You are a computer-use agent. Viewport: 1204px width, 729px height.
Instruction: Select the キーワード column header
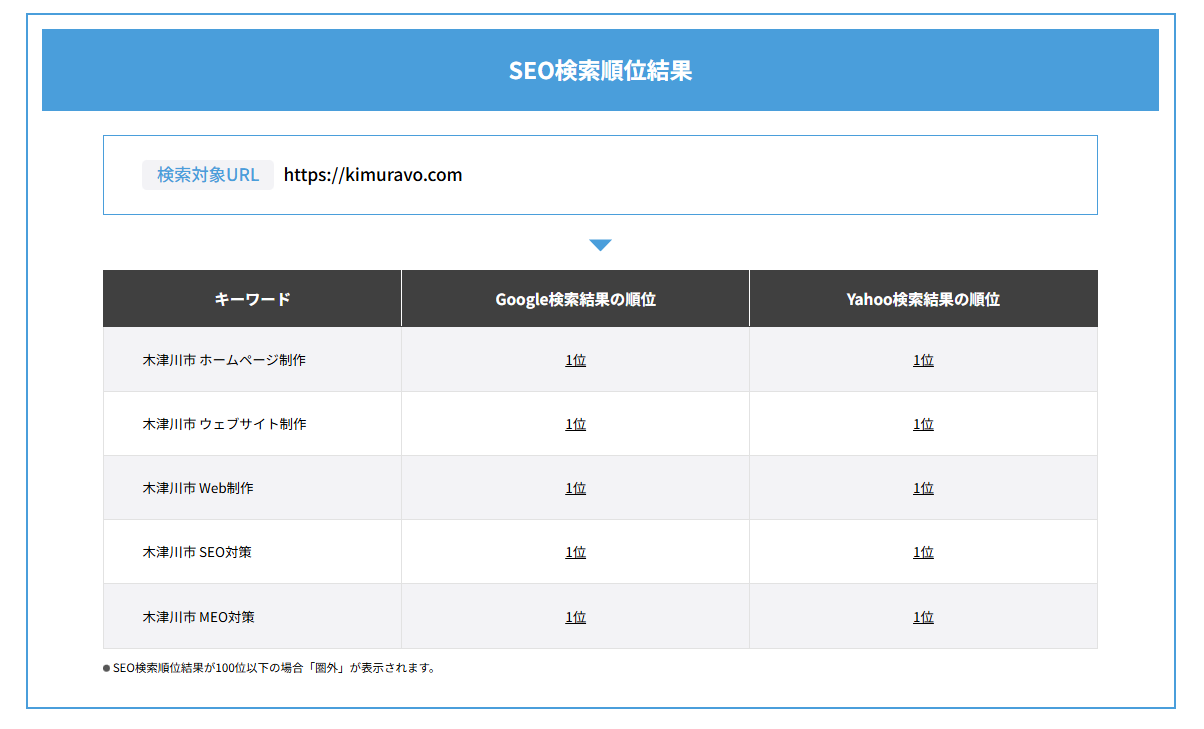(251, 297)
